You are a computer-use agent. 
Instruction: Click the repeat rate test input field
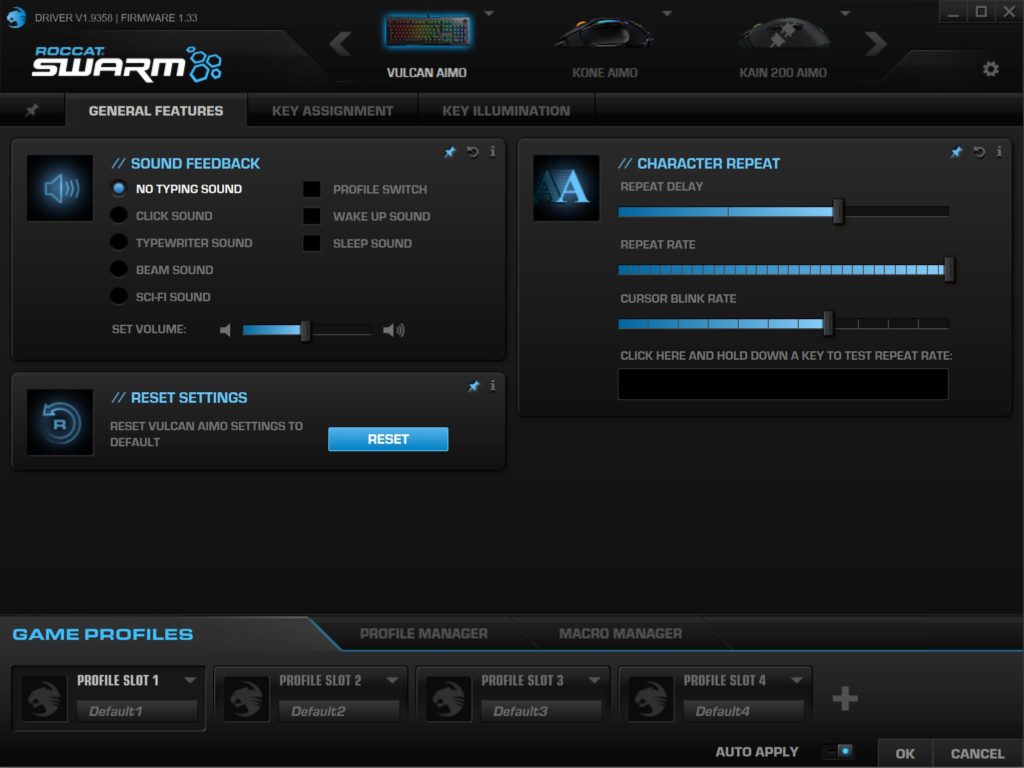tap(784, 384)
